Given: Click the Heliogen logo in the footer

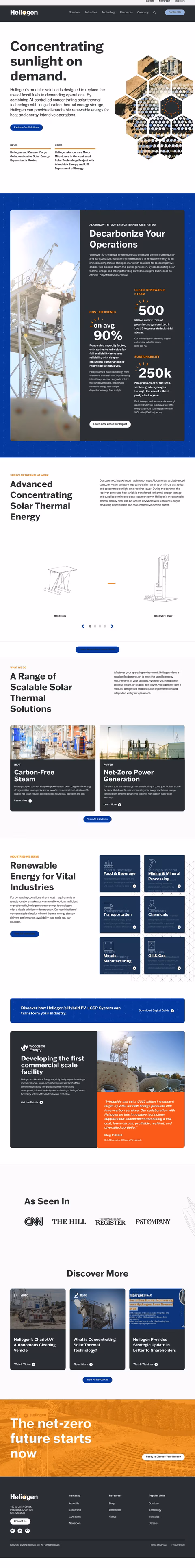Looking at the screenshot, I should point(24,1497).
